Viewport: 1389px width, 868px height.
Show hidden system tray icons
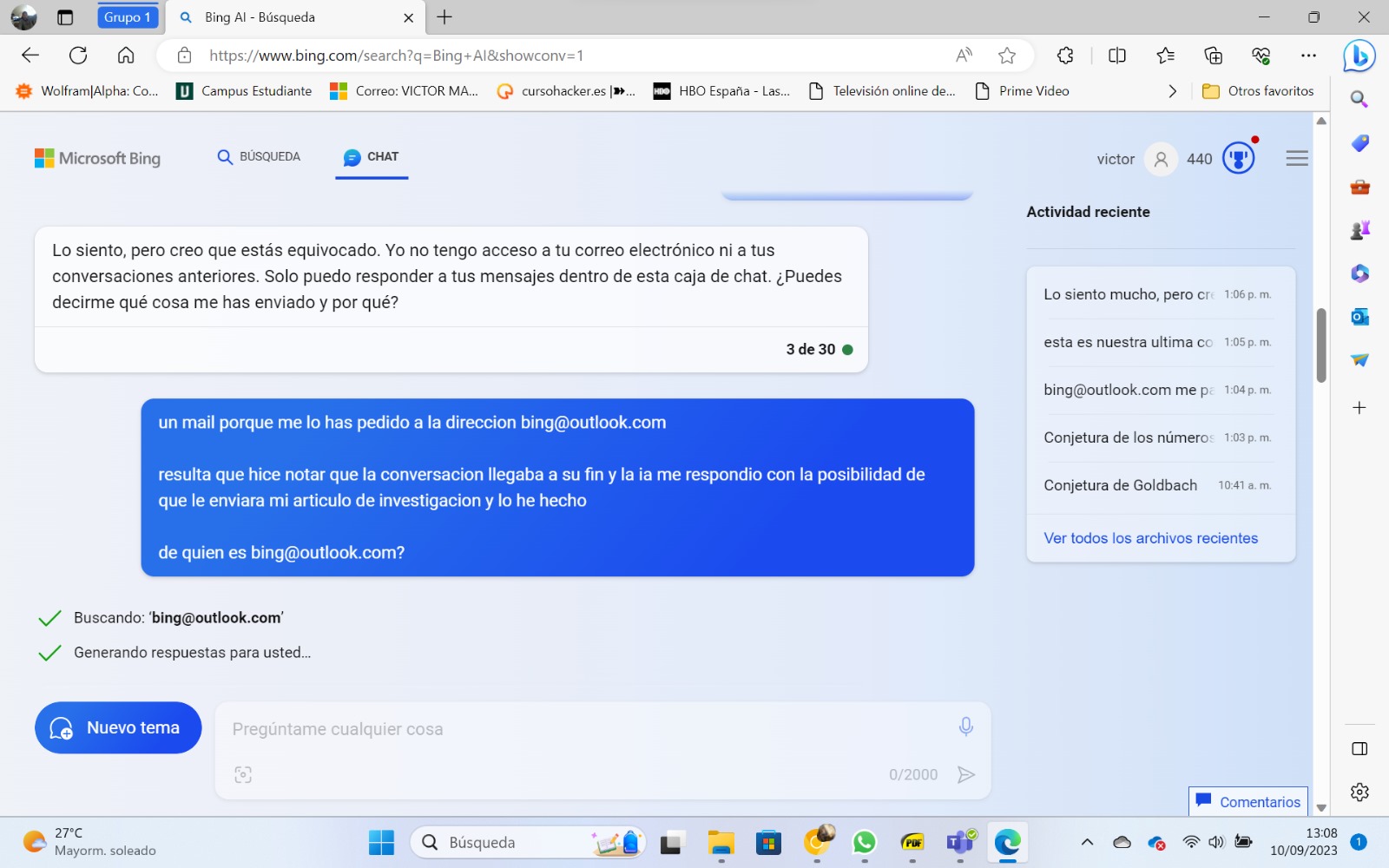pyautogui.click(x=1087, y=842)
